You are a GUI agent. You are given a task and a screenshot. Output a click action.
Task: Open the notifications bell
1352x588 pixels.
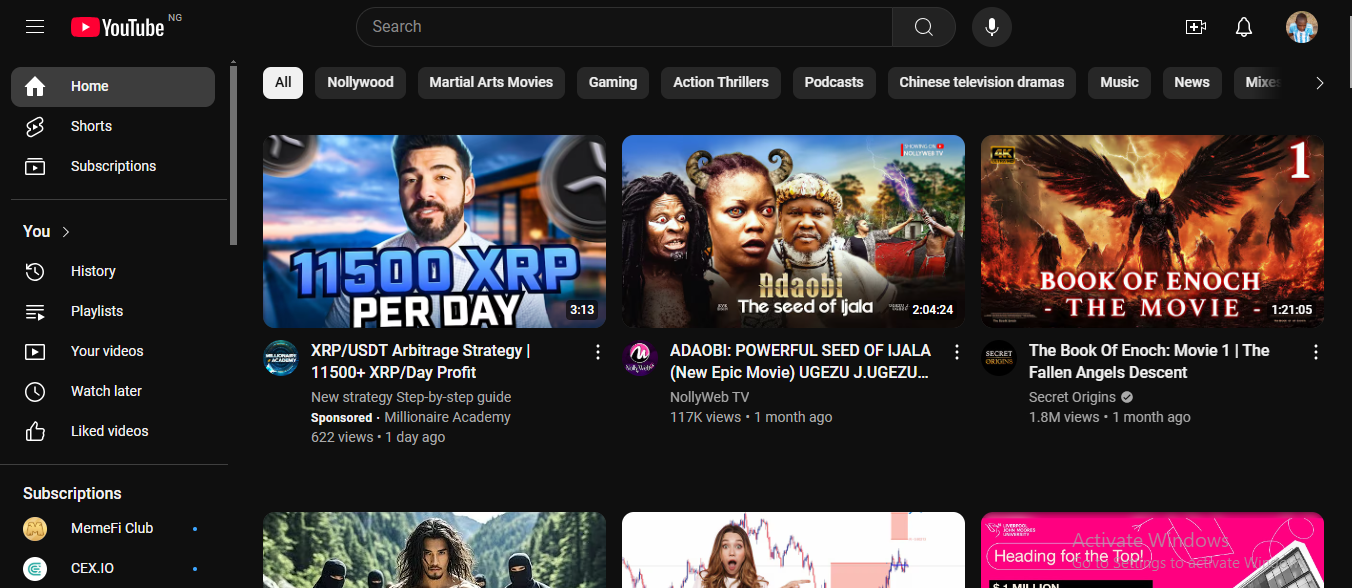click(x=1244, y=27)
